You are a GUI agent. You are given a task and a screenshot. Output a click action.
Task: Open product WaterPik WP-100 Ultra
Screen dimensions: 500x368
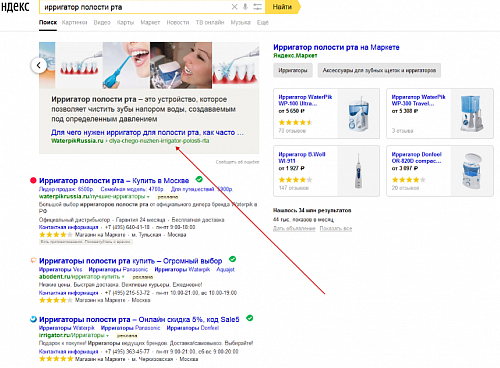click(x=305, y=100)
